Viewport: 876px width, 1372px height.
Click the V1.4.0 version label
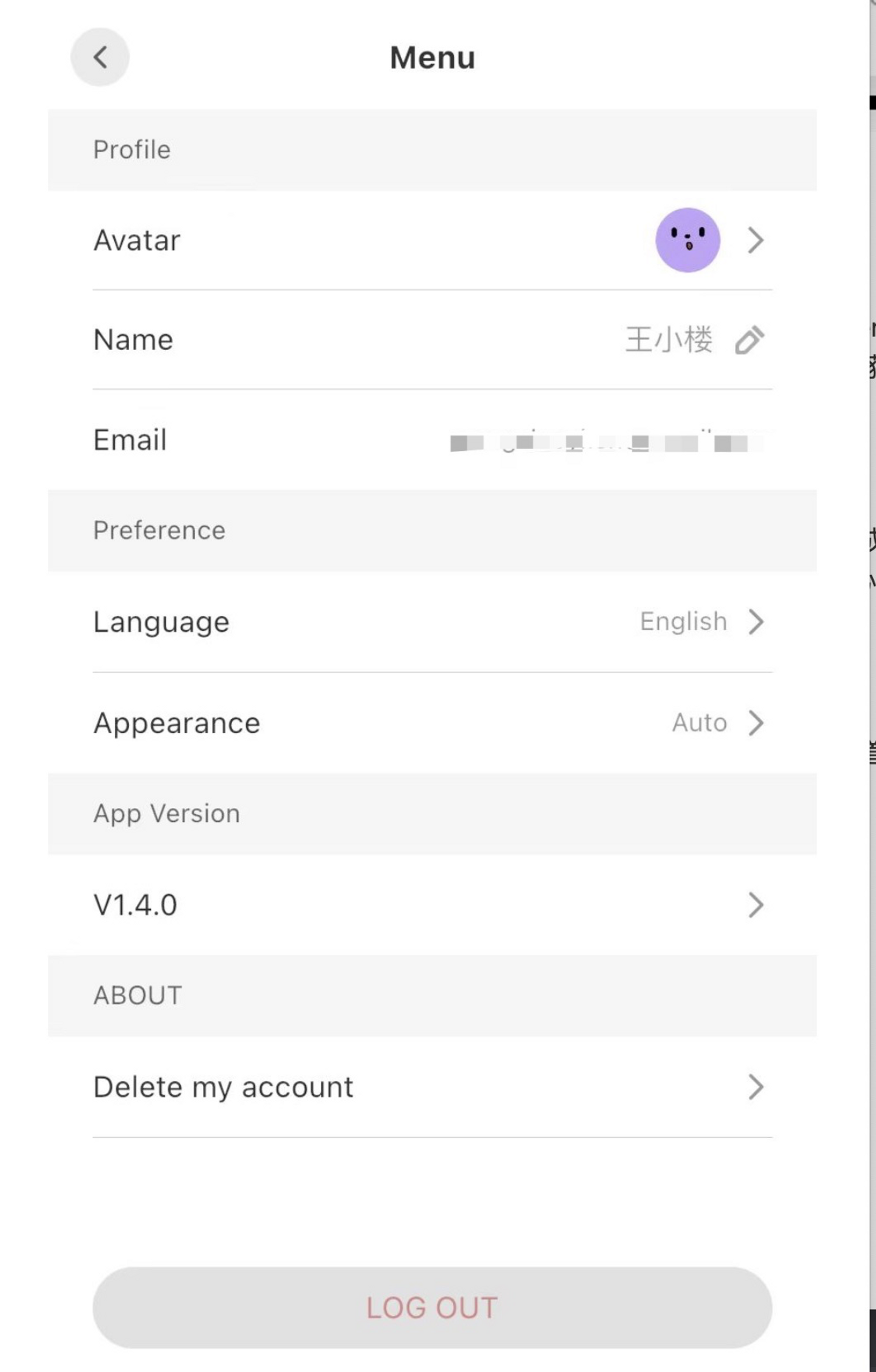click(x=135, y=905)
